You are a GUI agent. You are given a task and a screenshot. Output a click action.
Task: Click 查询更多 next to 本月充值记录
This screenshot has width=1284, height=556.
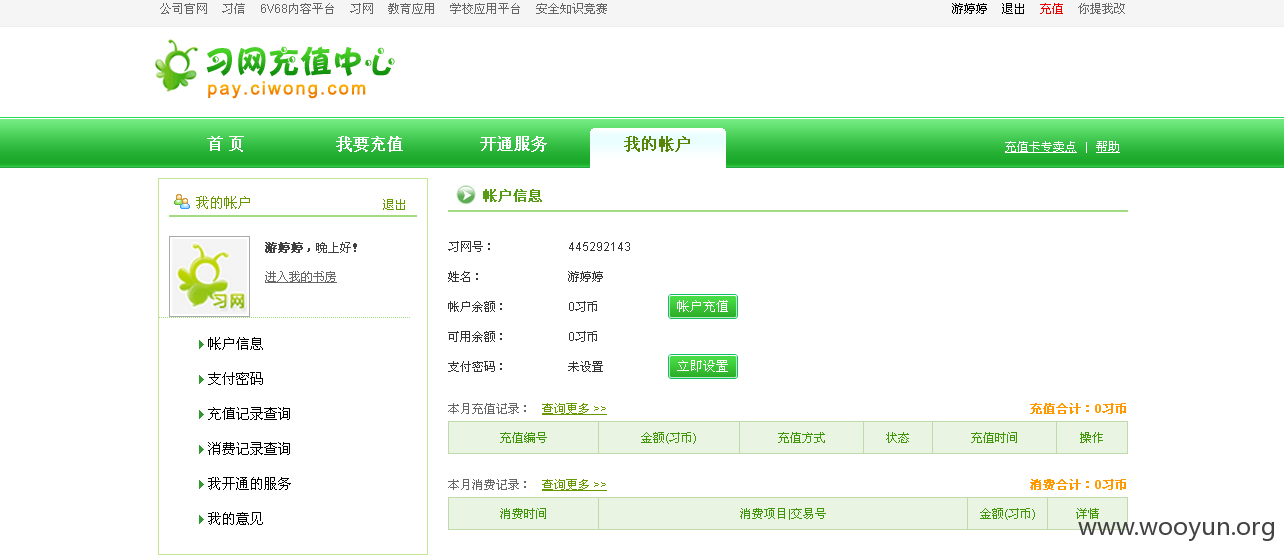[574, 409]
